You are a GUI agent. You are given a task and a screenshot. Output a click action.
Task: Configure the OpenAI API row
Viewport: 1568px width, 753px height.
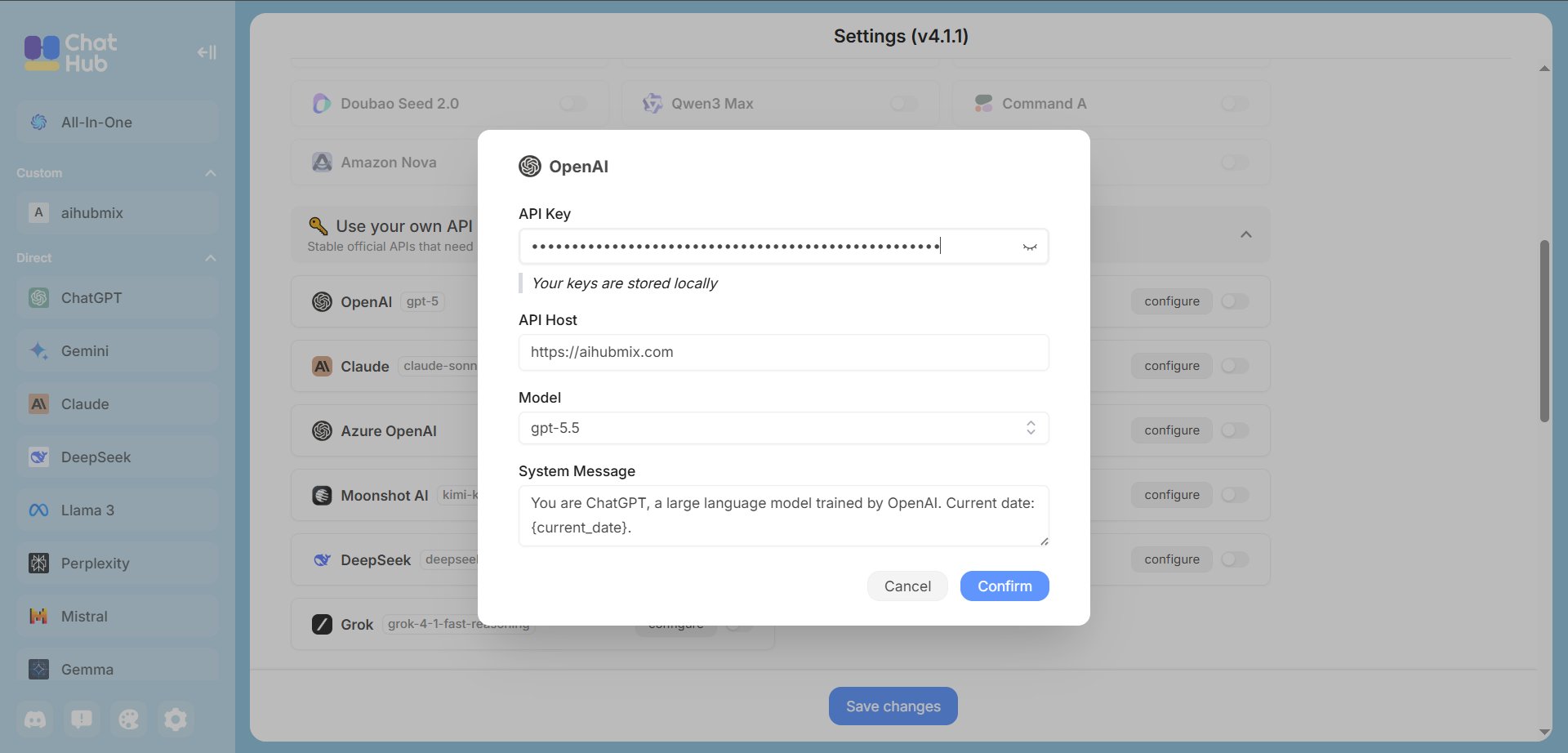click(x=1172, y=301)
